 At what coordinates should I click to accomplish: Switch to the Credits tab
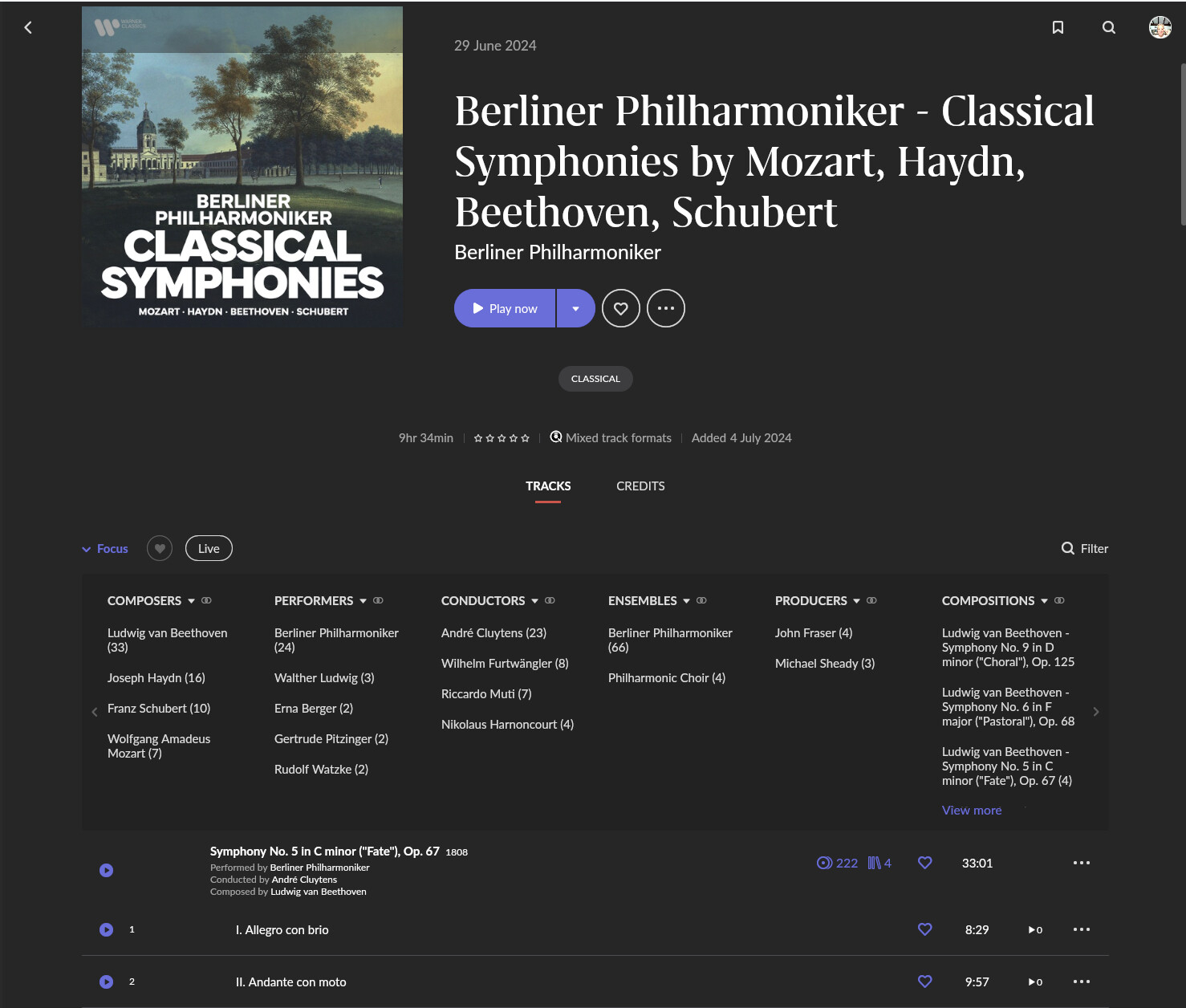pos(640,486)
